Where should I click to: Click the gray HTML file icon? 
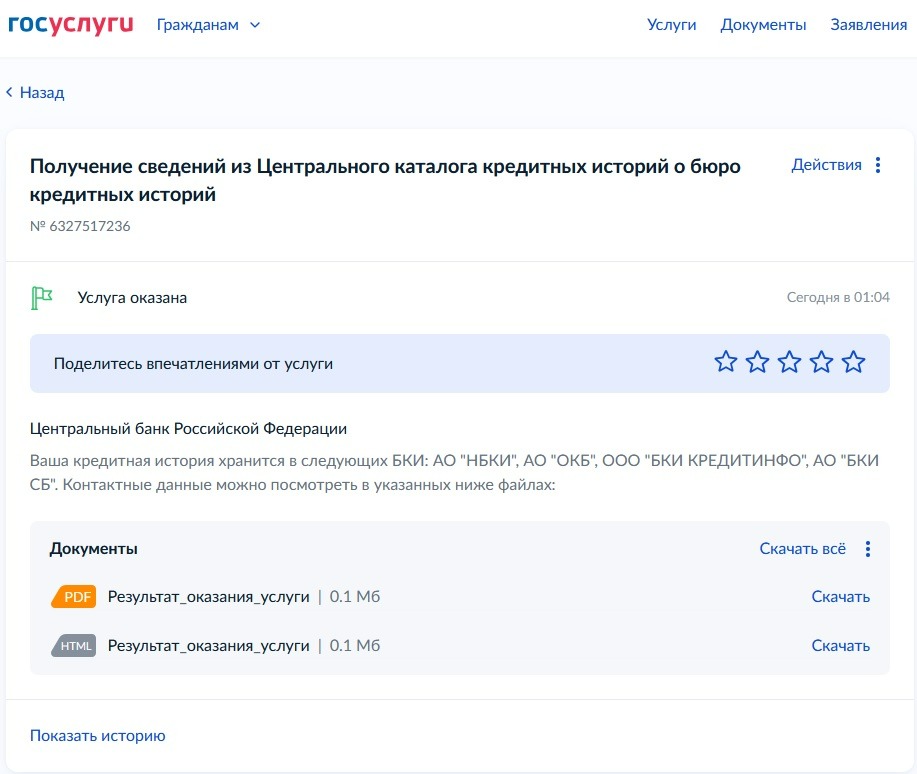tap(73, 646)
